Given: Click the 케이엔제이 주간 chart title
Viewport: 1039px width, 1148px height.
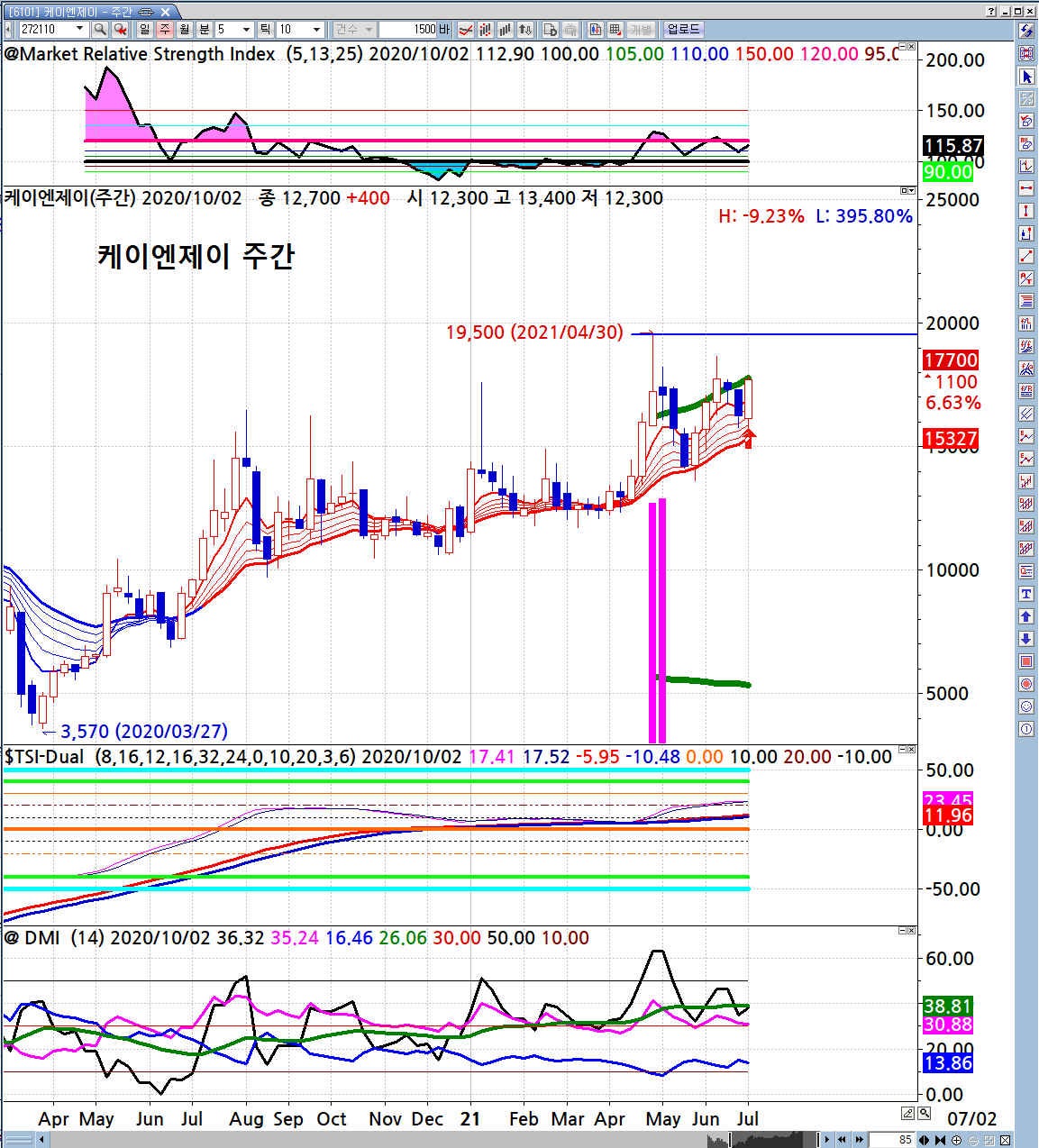Looking at the screenshot, I should [196, 256].
